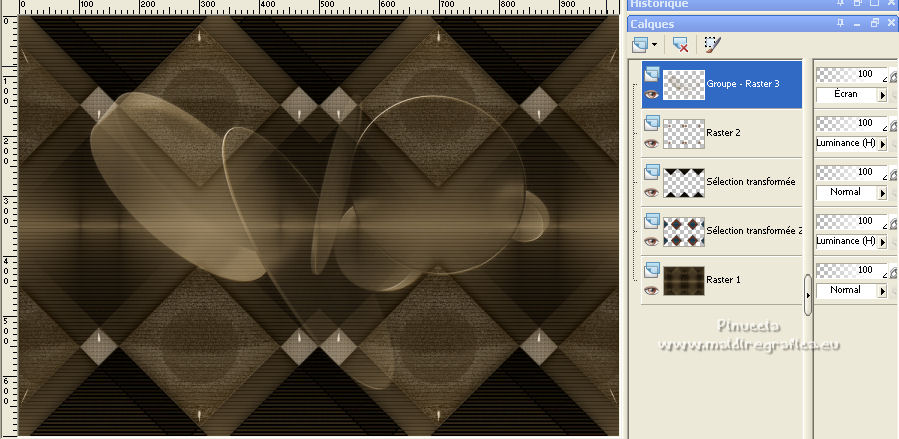Screen dimensions: 899x439
Task: Click the layer type icon of Raster 1
Action: click(x=651, y=270)
